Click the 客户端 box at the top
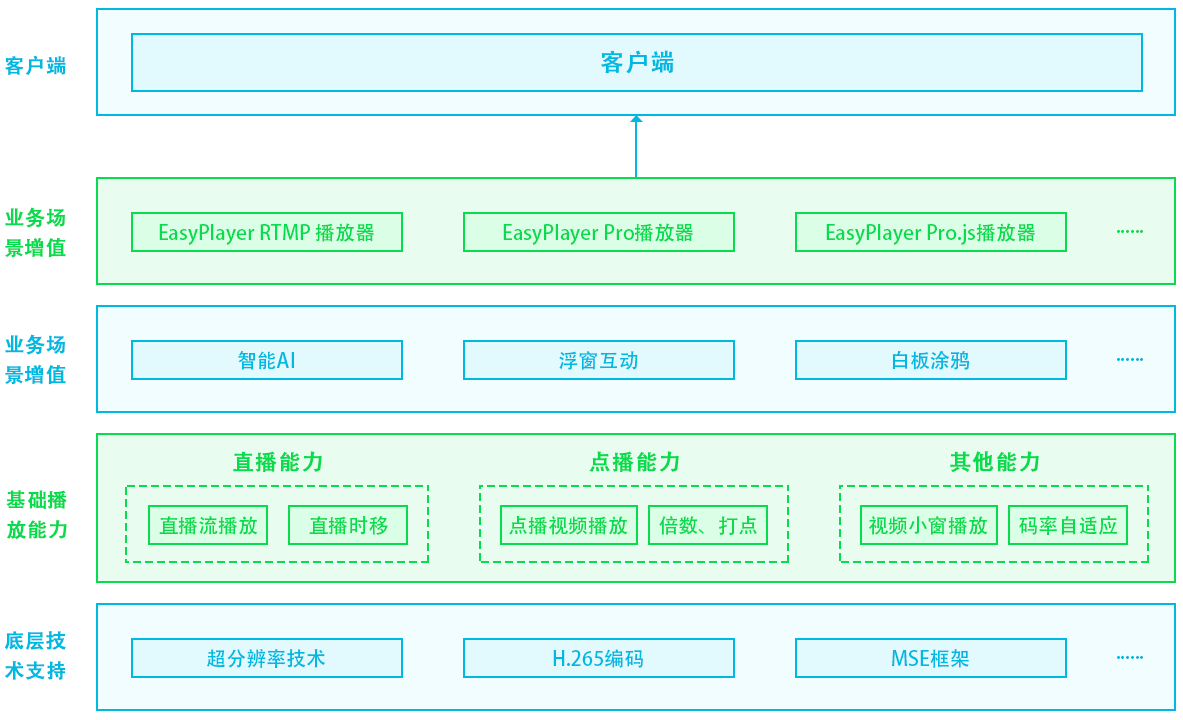The height and width of the screenshot is (720, 1183). pyautogui.click(x=637, y=62)
